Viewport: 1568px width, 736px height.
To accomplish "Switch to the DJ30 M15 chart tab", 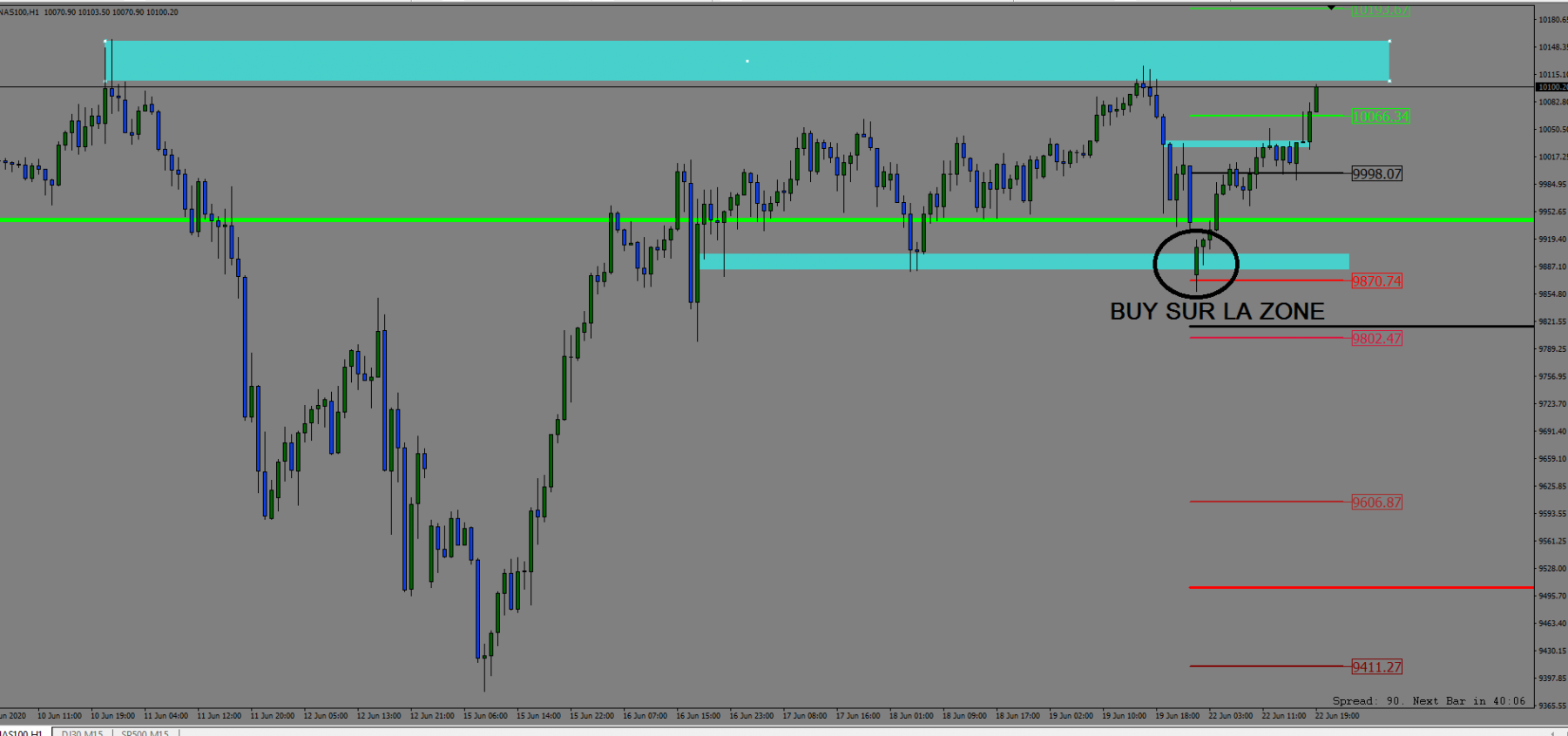I will [x=82, y=733].
